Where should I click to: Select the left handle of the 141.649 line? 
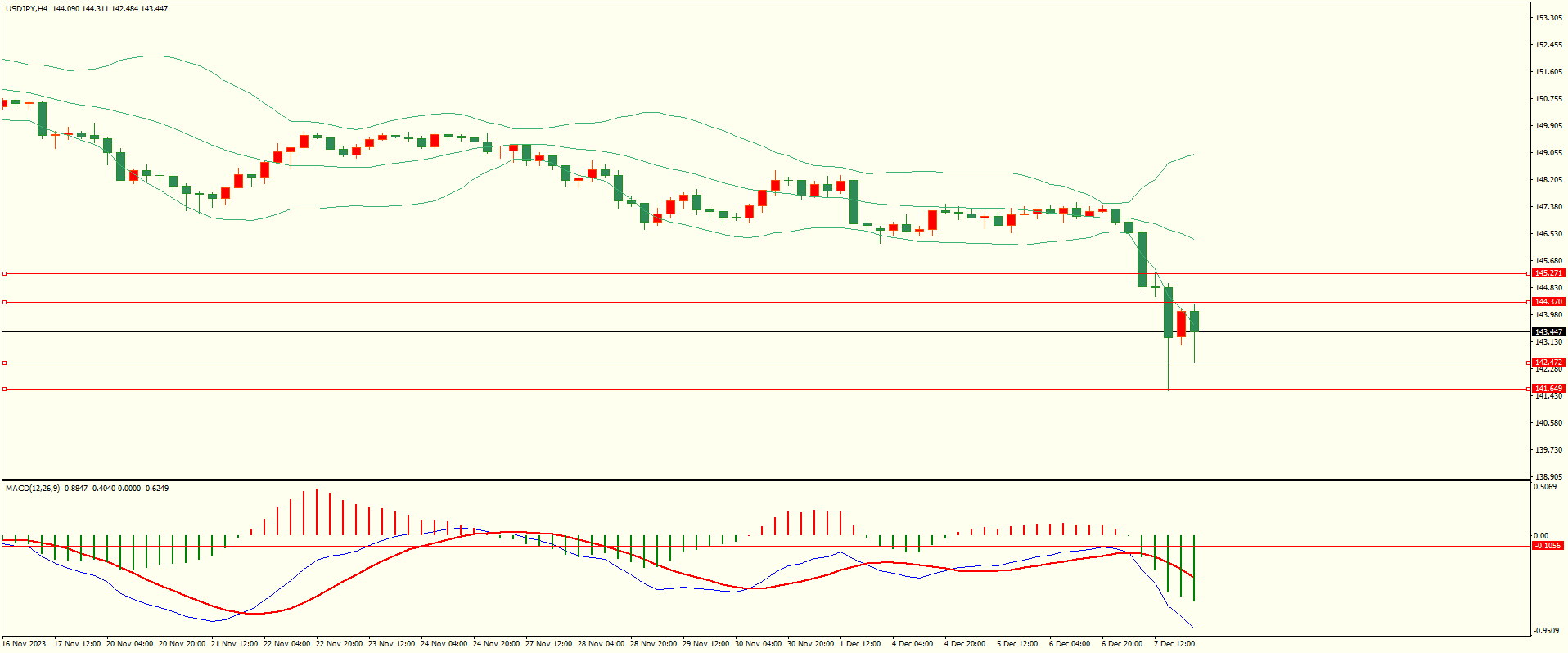click(4, 389)
